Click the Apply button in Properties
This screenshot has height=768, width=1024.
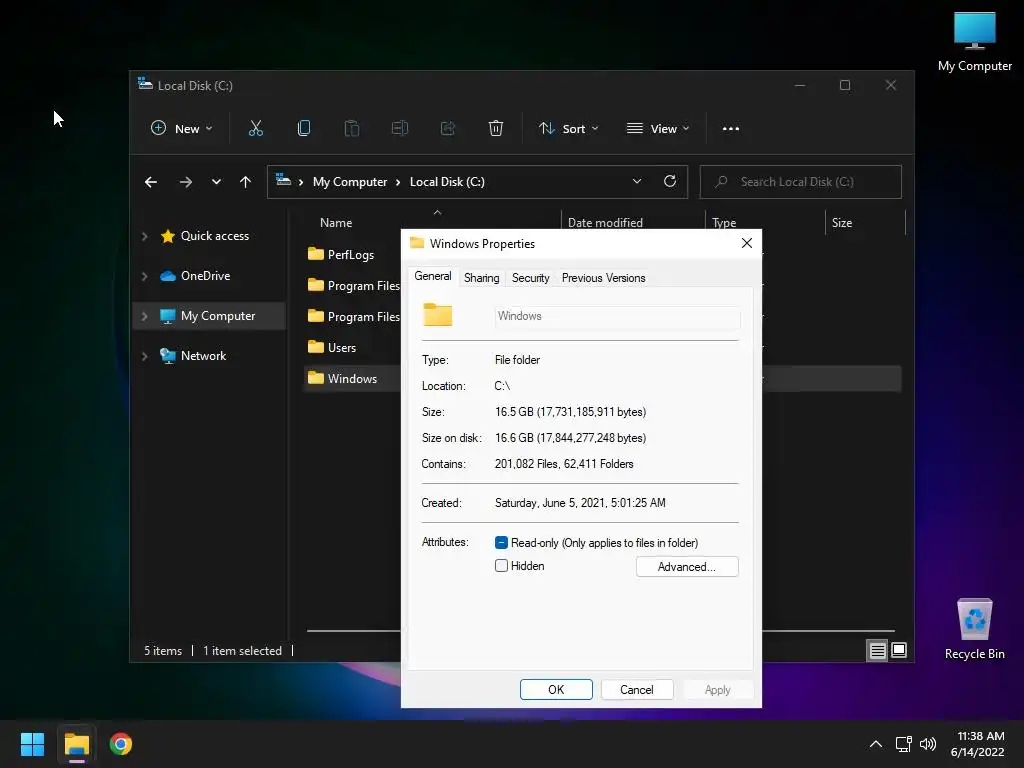(717, 690)
